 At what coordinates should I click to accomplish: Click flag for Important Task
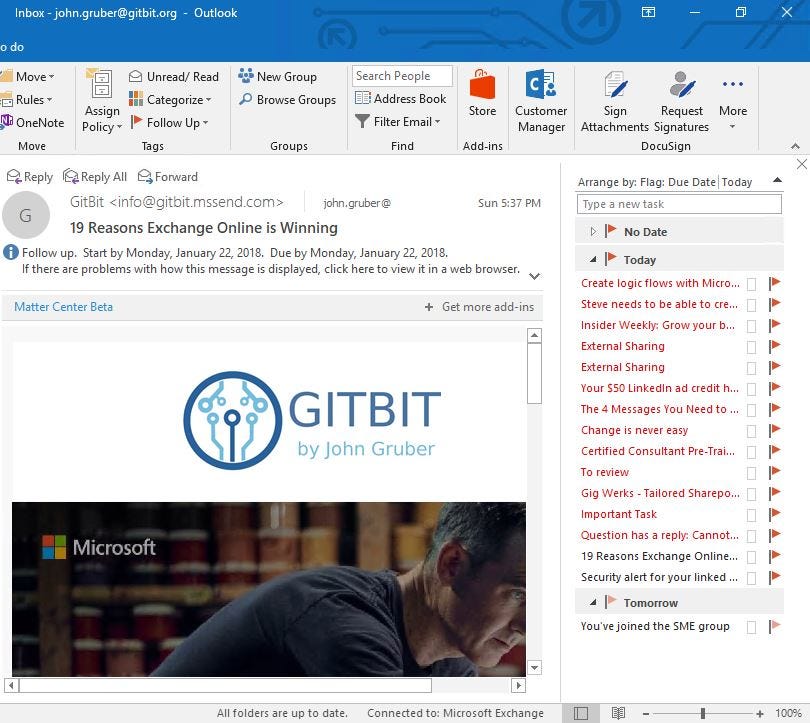[x=774, y=514]
